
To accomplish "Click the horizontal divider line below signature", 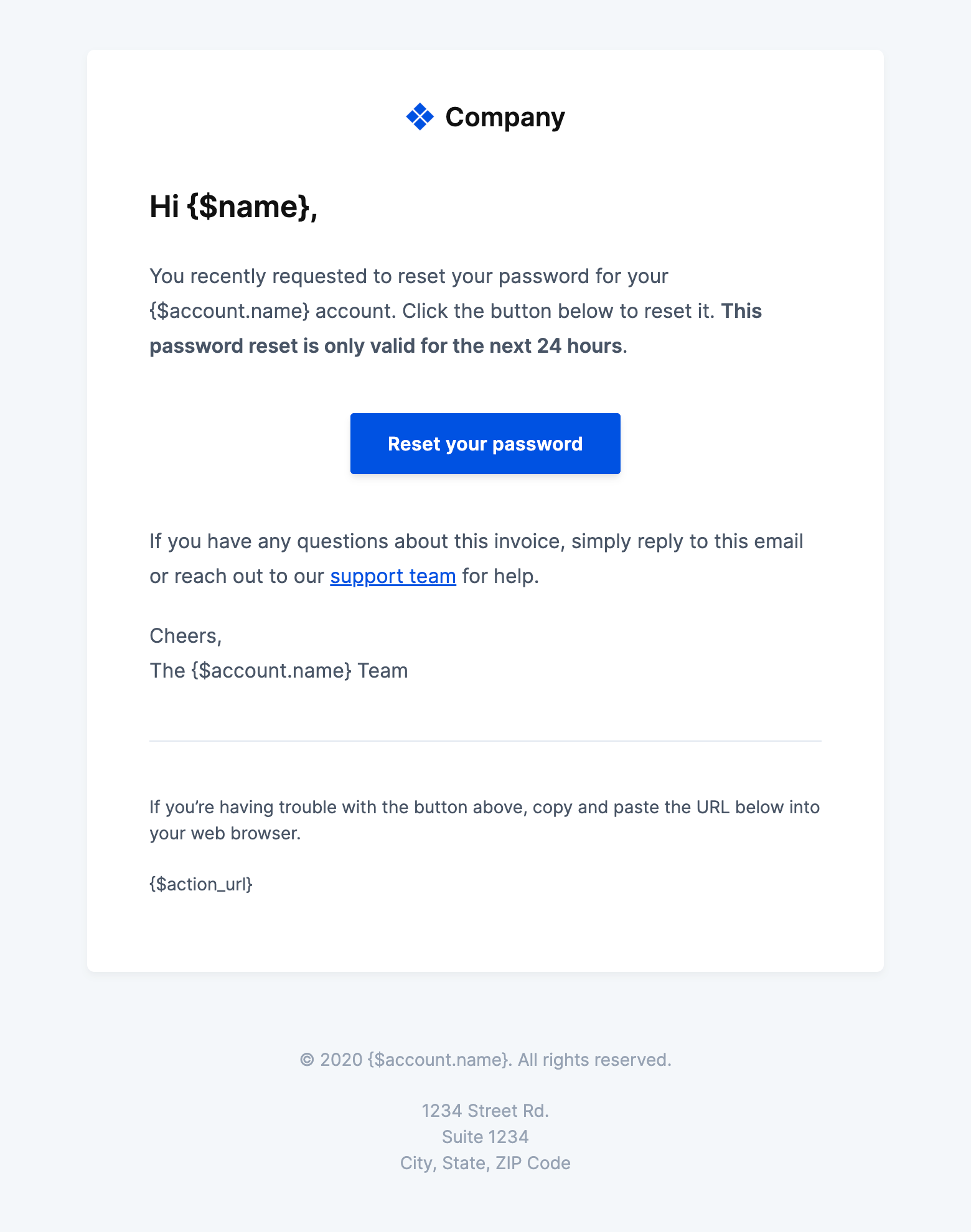I will click(x=485, y=741).
